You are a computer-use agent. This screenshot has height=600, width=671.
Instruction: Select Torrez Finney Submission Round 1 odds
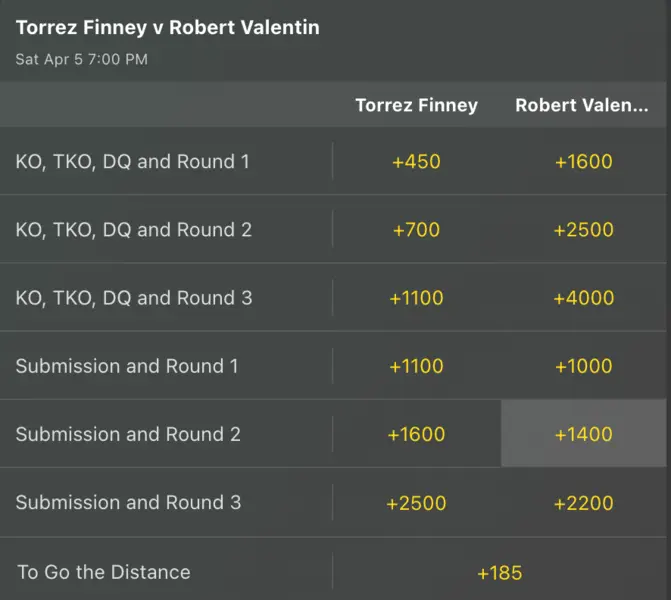(416, 366)
